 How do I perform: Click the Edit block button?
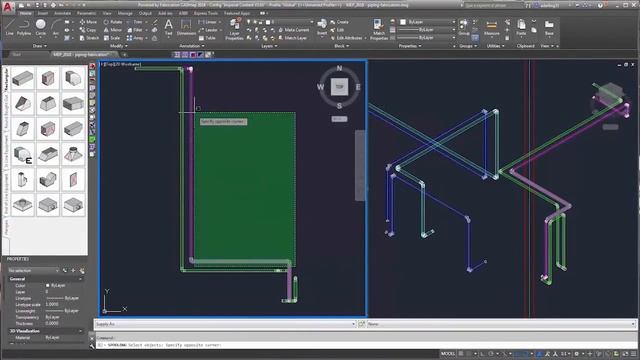click(337, 30)
